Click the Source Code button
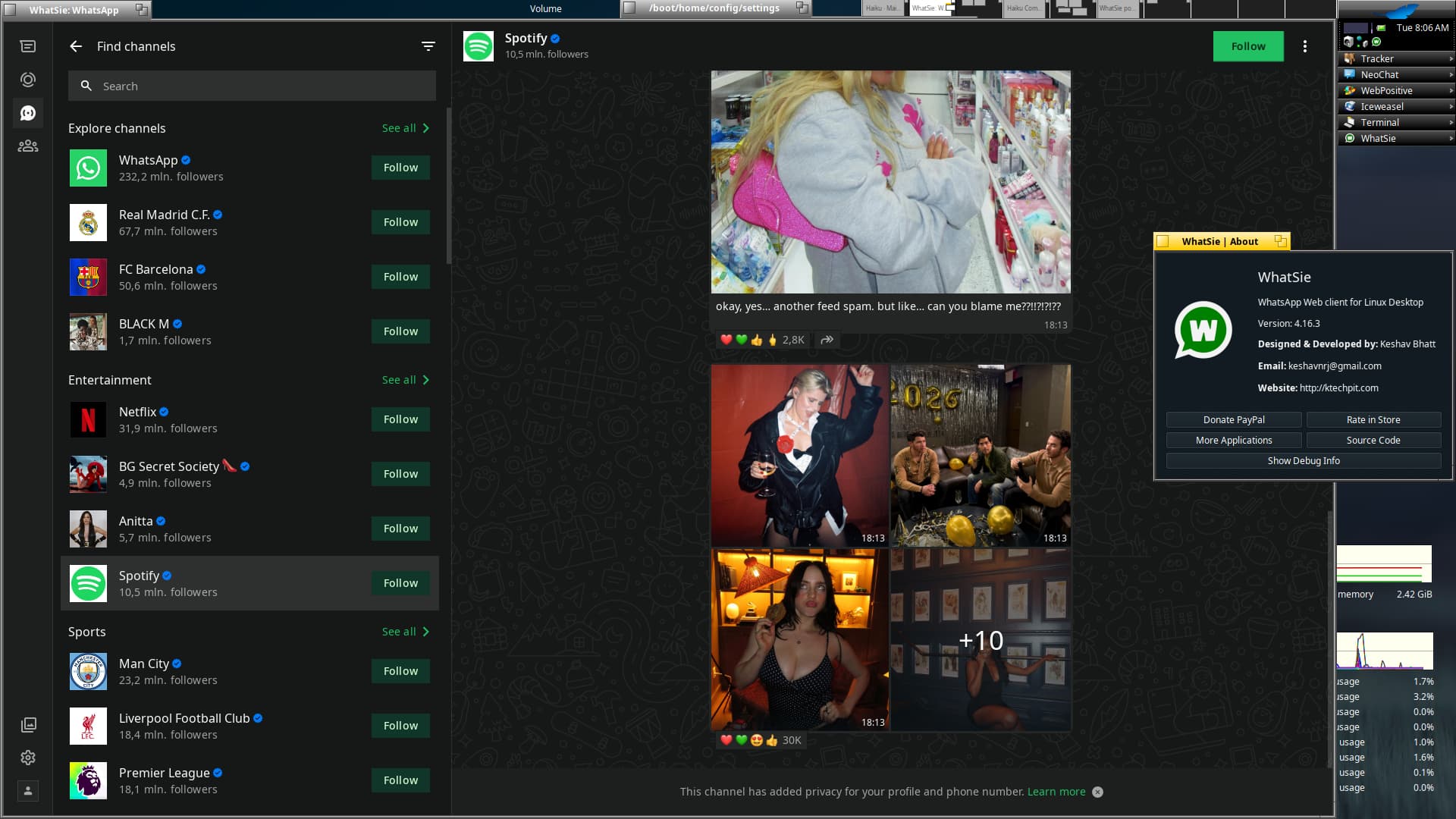 1373,440
